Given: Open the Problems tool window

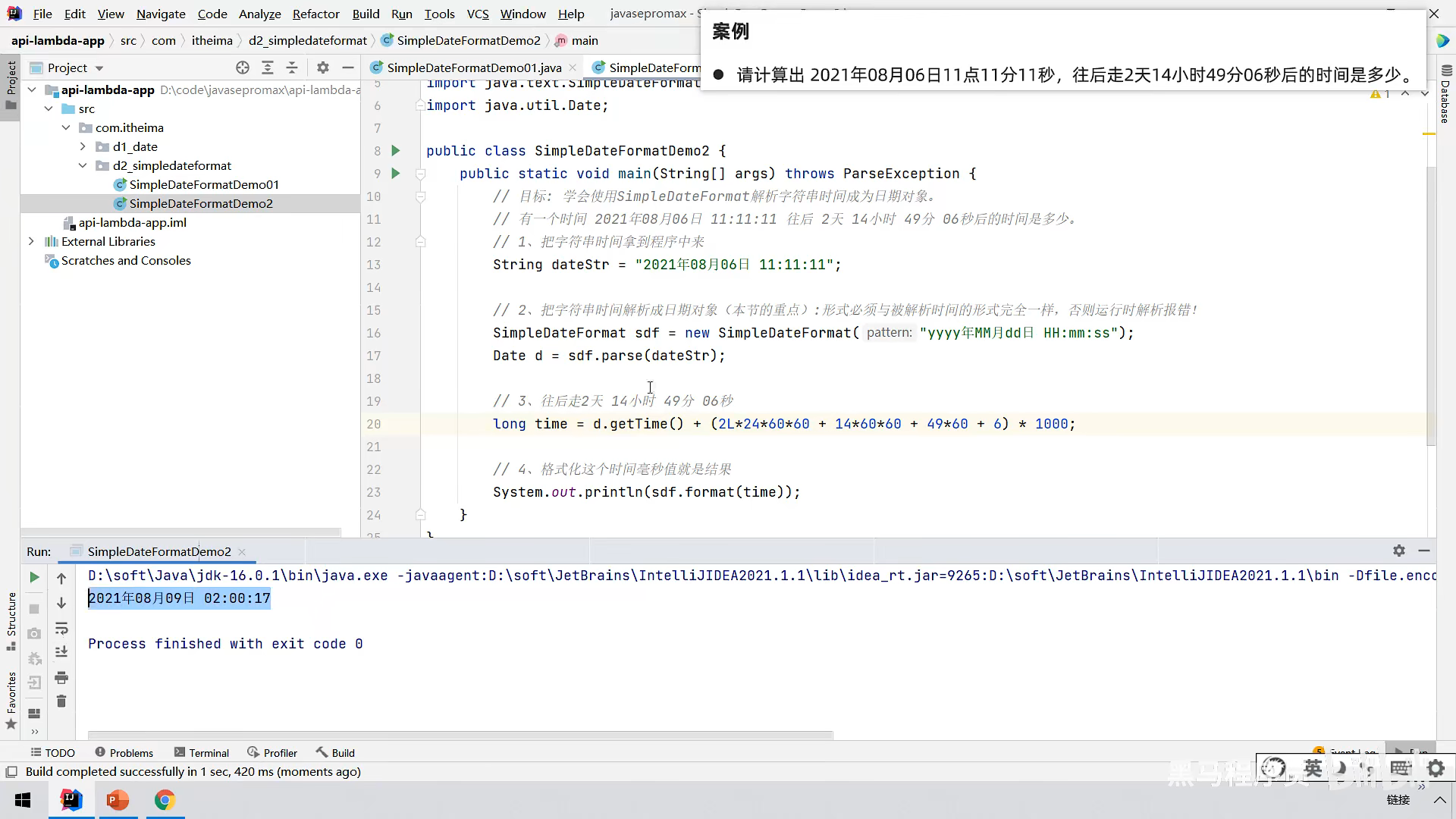Looking at the screenshot, I should [124, 753].
